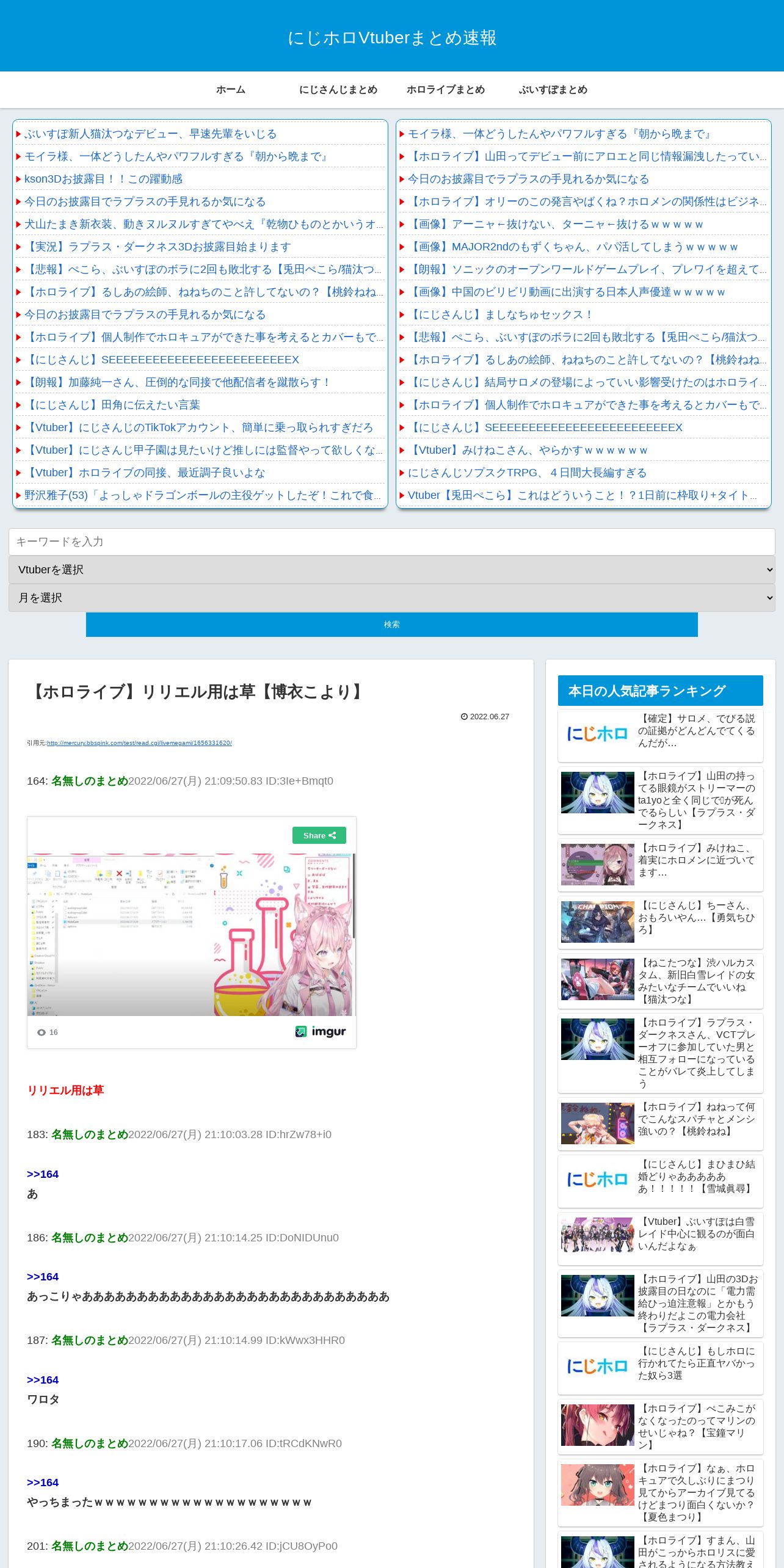Expand the 月を選択 dropdown

(x=392, y=598)
